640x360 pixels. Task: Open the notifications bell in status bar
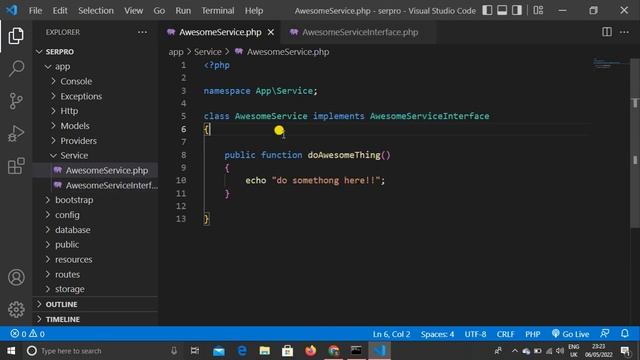[625, 333]
